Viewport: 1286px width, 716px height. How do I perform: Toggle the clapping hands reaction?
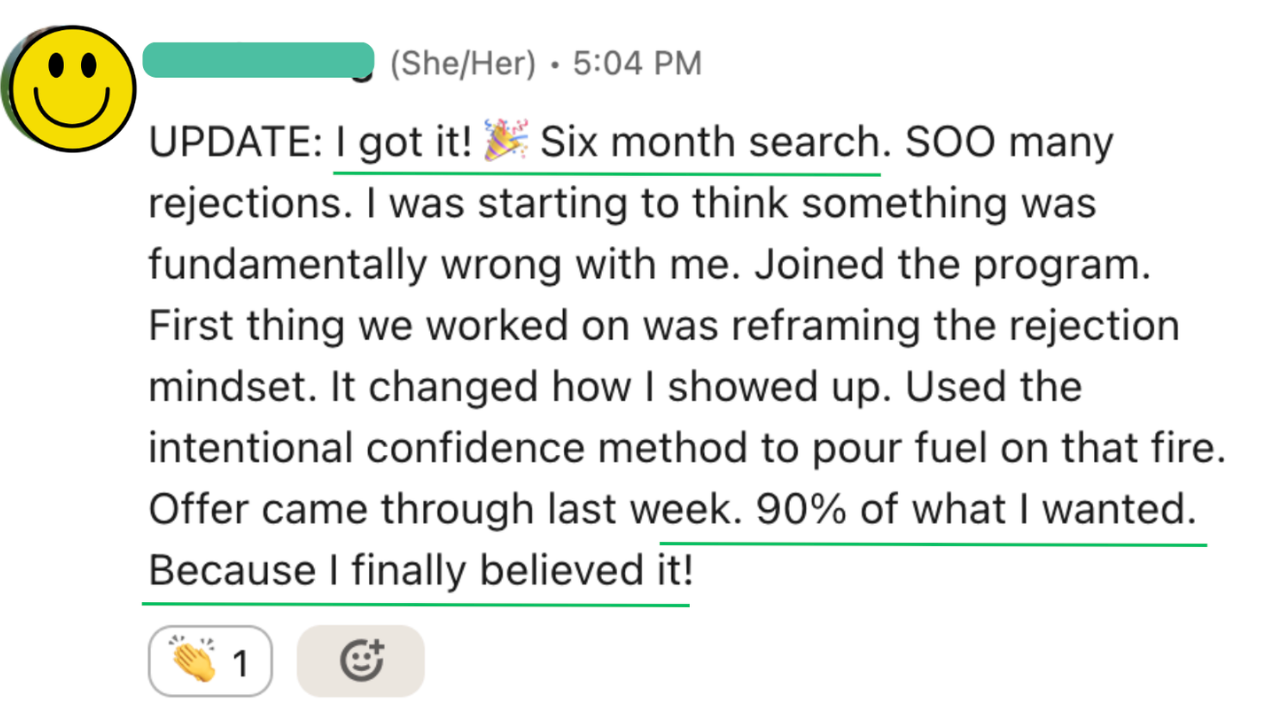[210, 661]
